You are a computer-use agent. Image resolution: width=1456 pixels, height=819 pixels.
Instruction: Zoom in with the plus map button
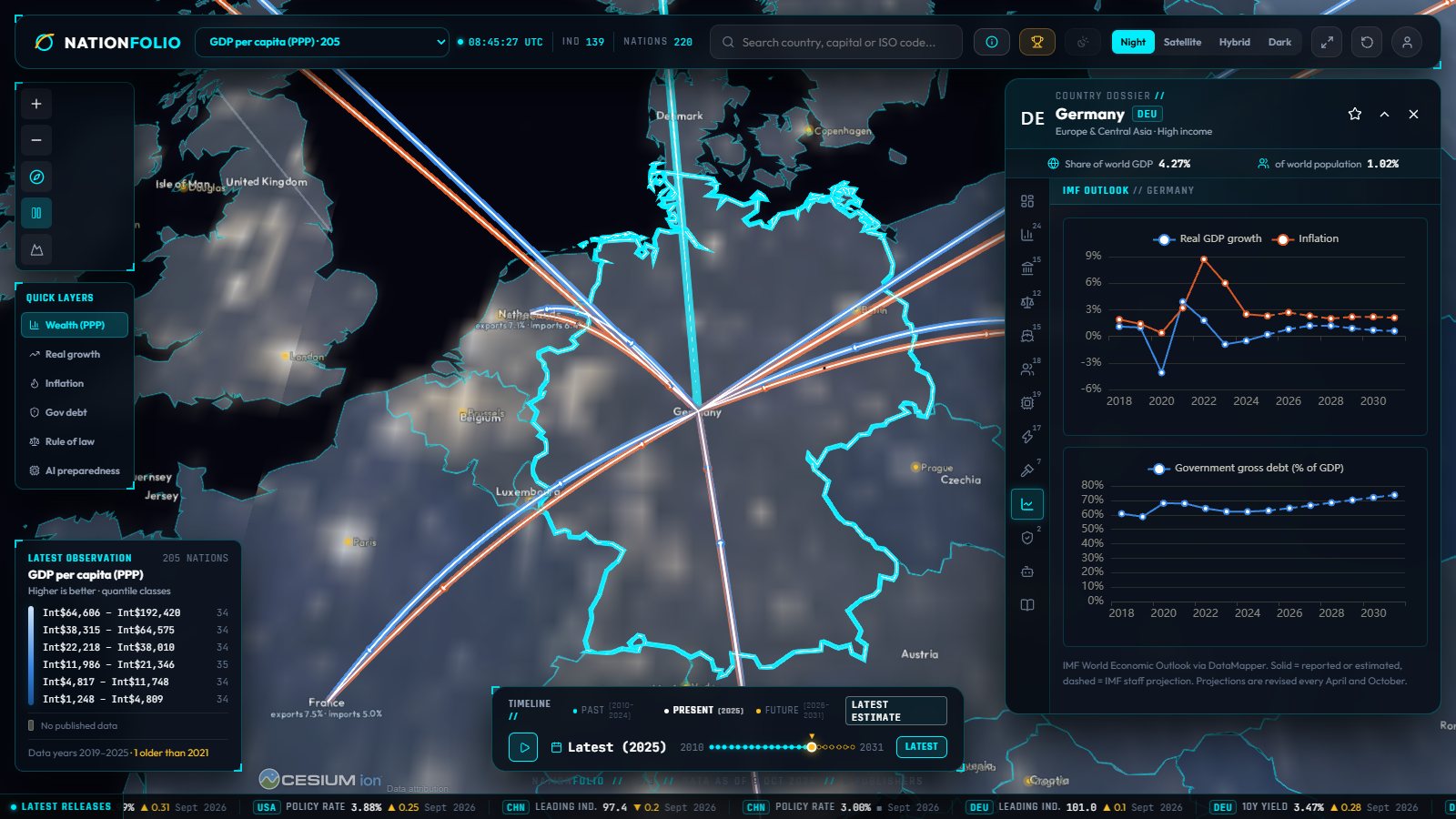click(x=36, y=104)
